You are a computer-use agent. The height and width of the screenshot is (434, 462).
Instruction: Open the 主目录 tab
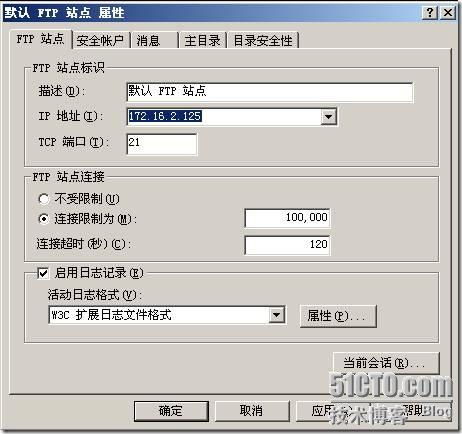(203, 41)
